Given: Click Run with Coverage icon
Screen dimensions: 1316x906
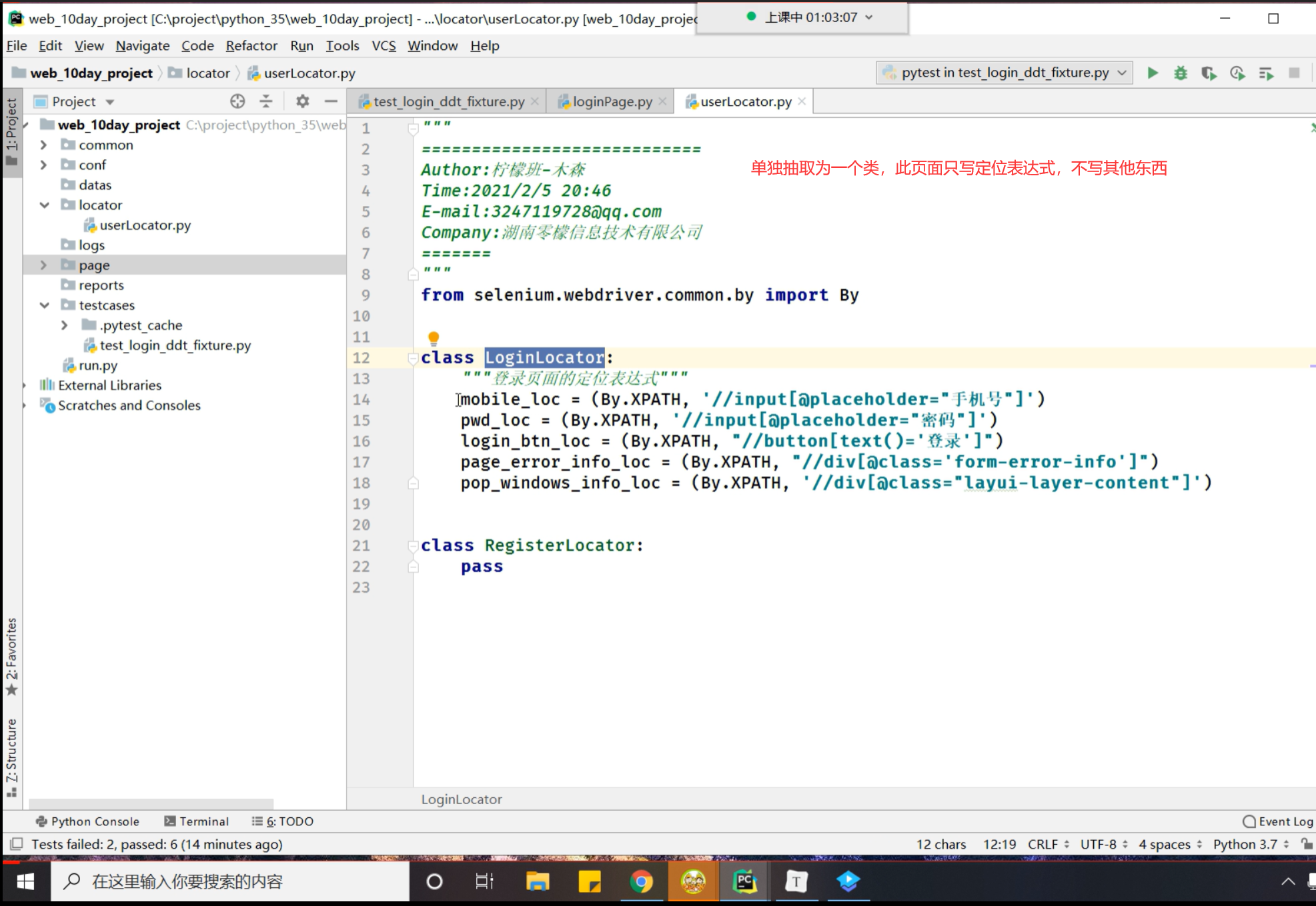Looking at the screenshot, I should pos(1209,73).
